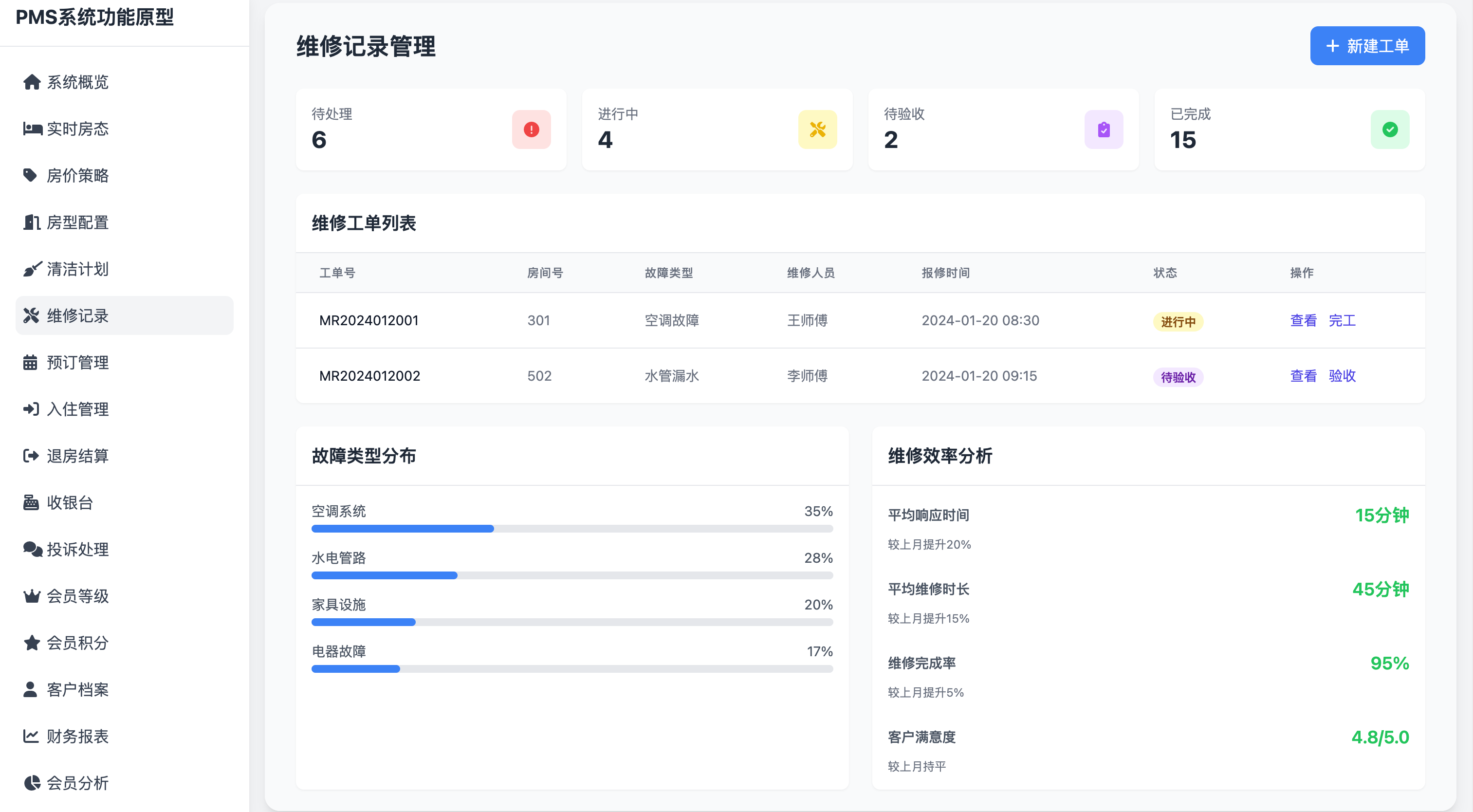Click the crown icon beside 会员等级
This screenshot has height=812, width=1473.
32,596
